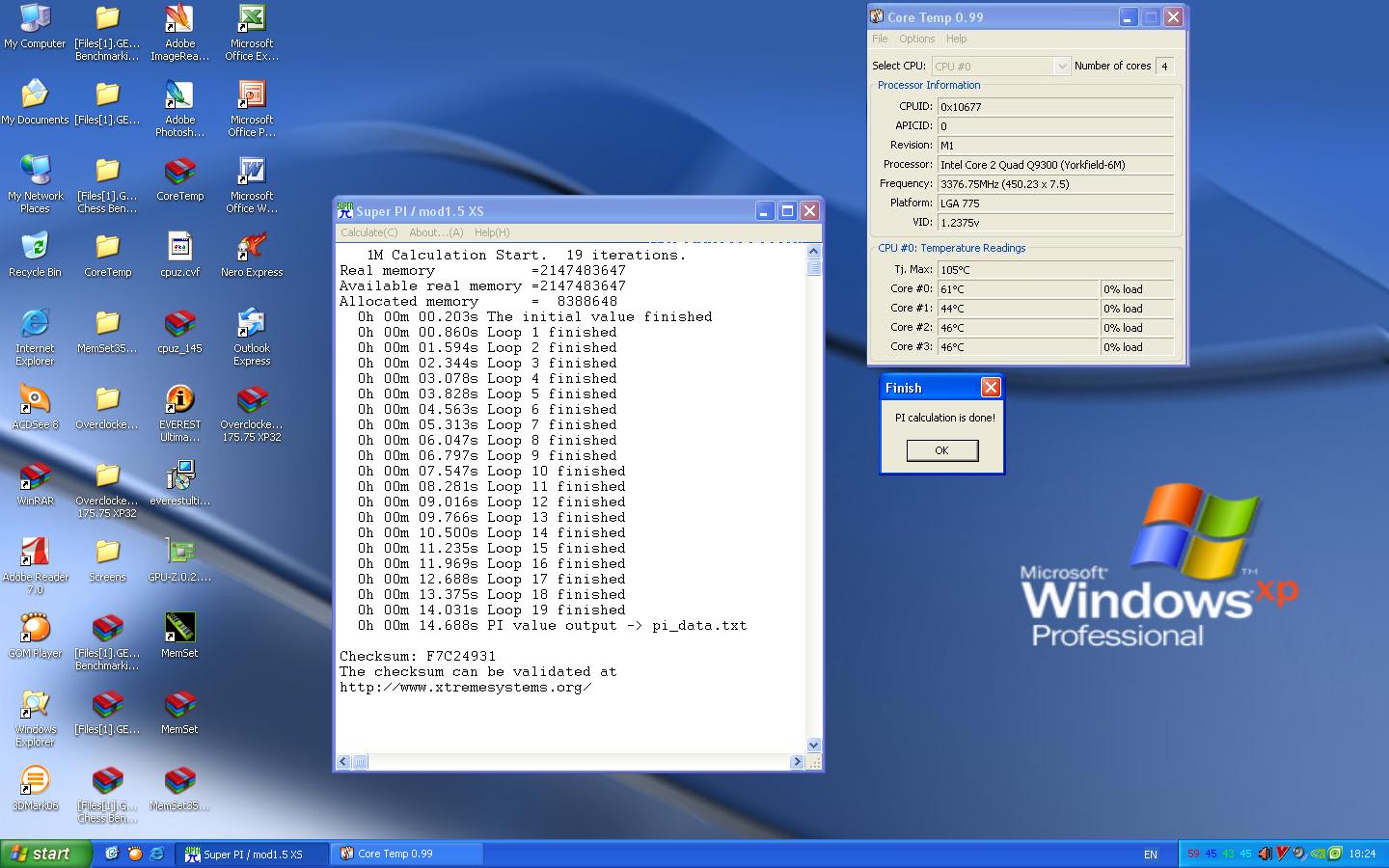Image resolution: width=1389 pixels, height=868 pixels.
Task: Switch to Core Temp taskbar button
Action: [407, 854]
